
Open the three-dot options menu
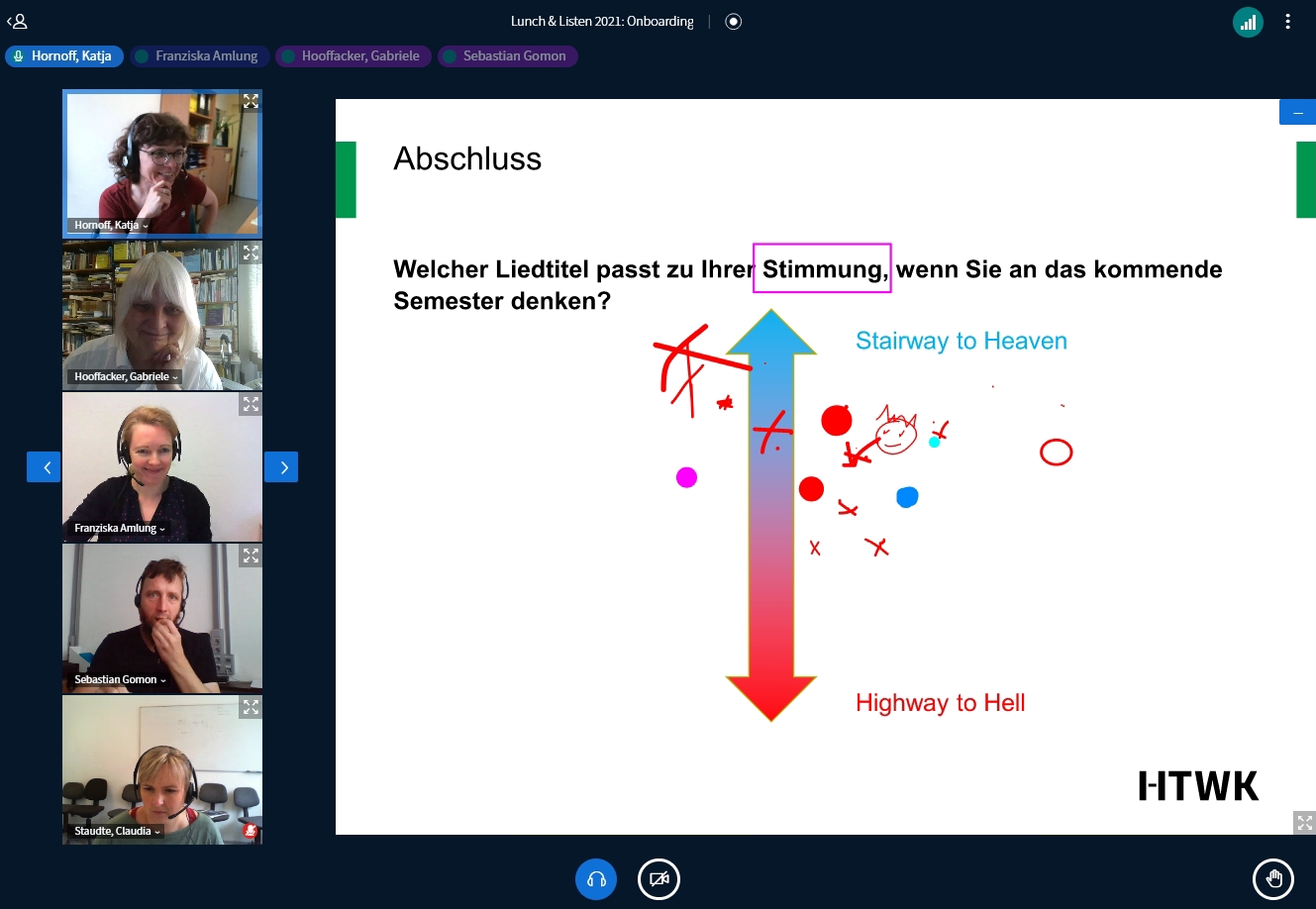click(x=1287, y=22)
